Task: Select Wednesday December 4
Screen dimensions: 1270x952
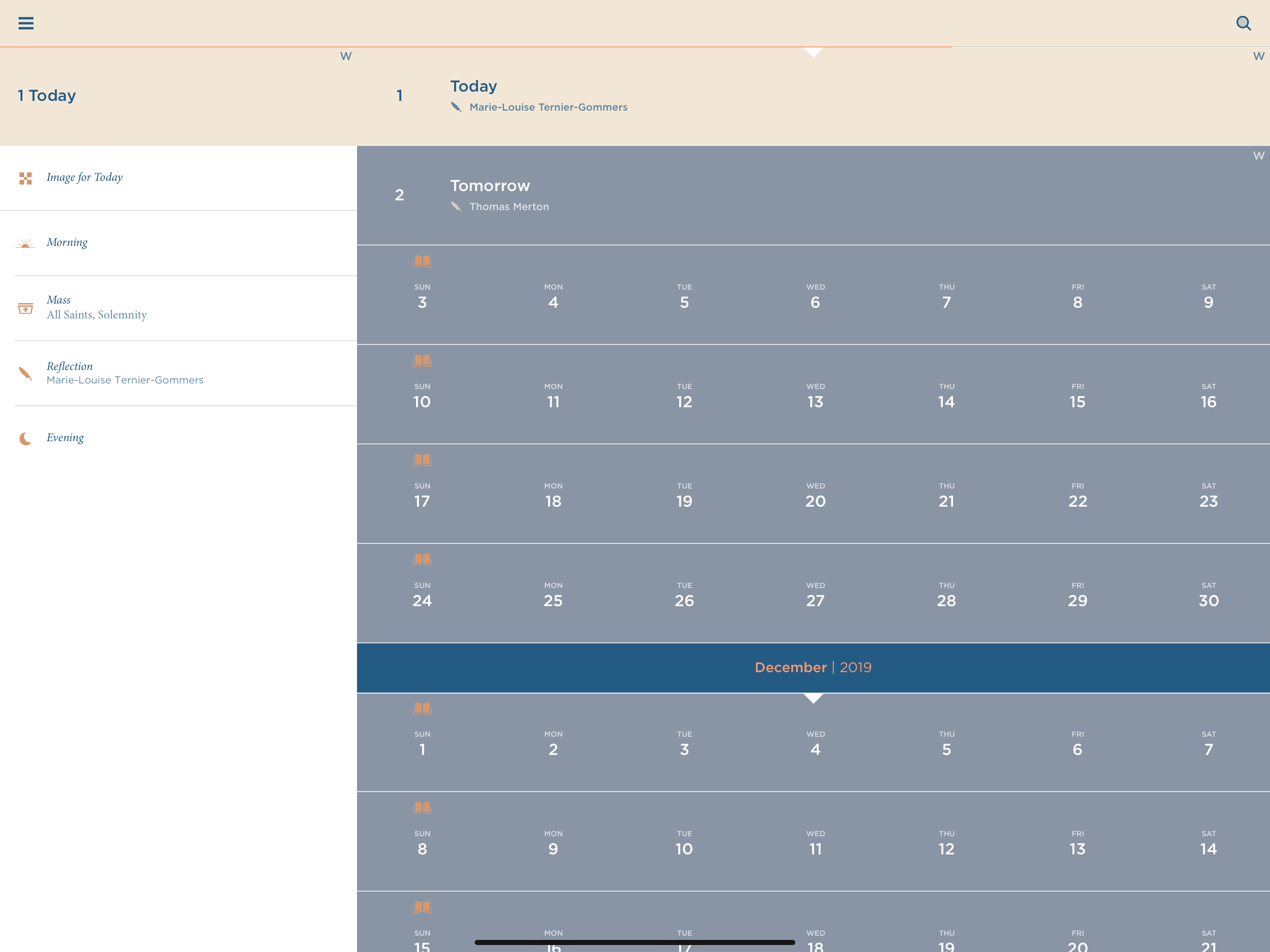Action: [x=815, y=743]
